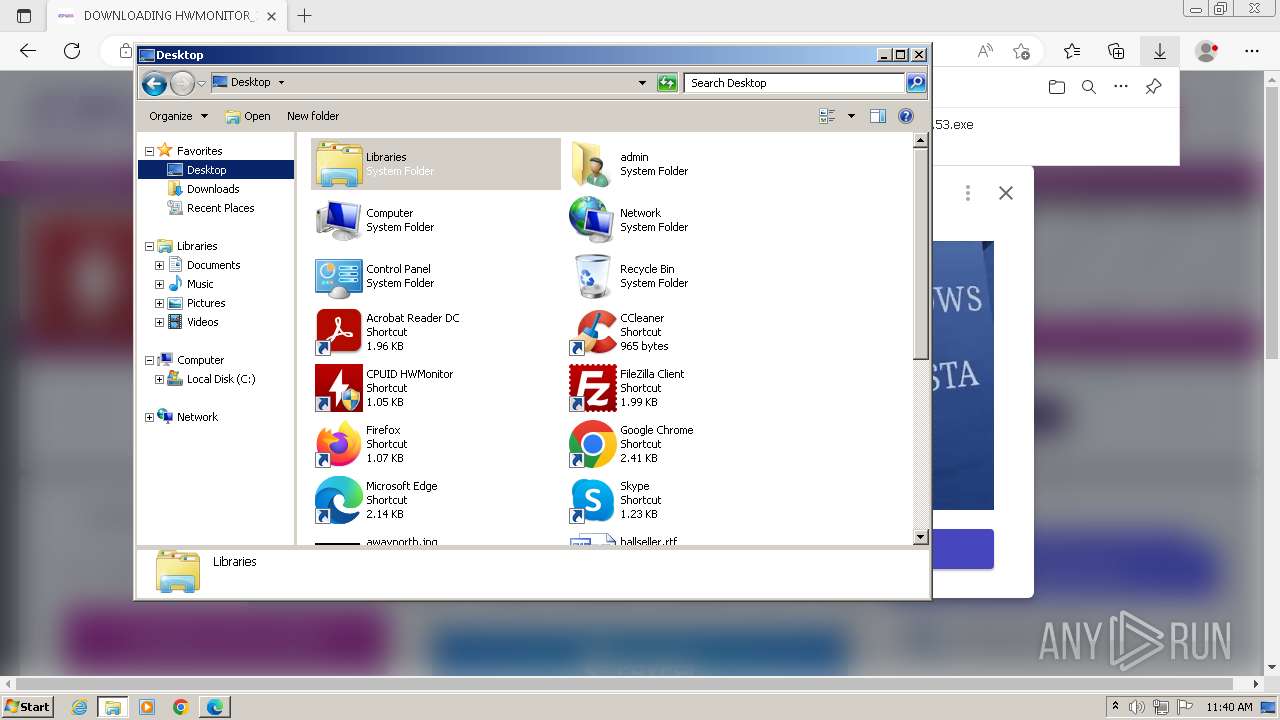Open Edge Settings and more menu
This screenshot has width=1280, height=720.
tap(1252, 51)
